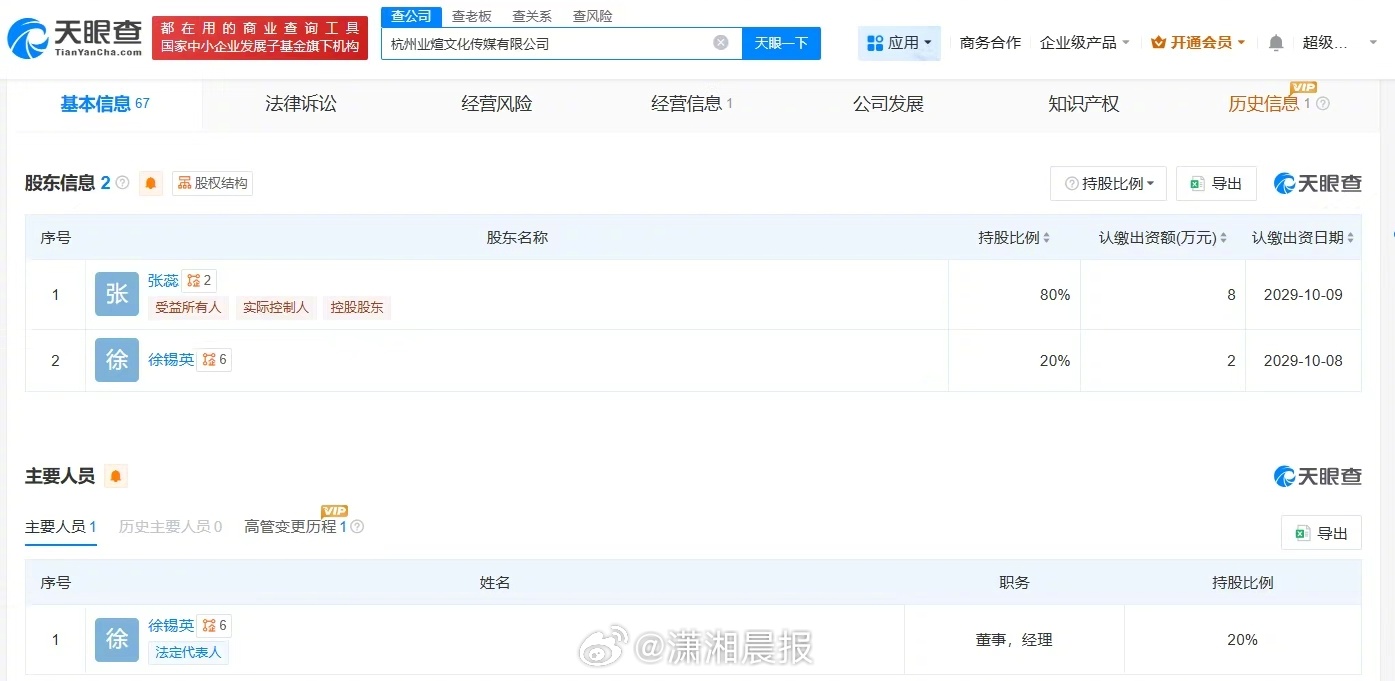This screenshot has height=681, width=1395.
Task: Click the 实际控制人 tag
Action: pyautogui.click(x=276, y=308)
